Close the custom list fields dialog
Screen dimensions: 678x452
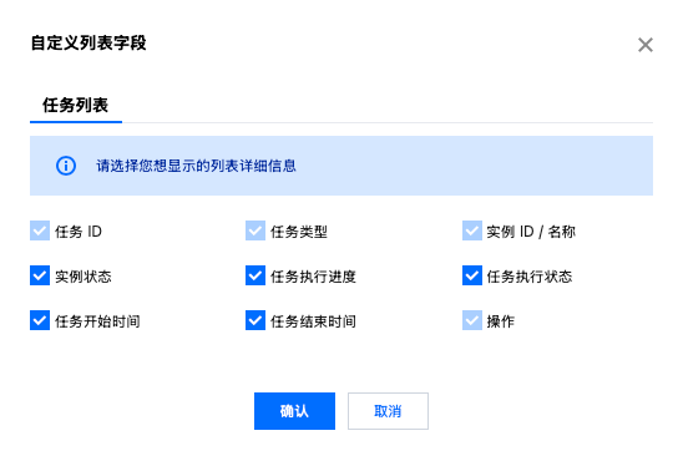(x=645, y=45)
